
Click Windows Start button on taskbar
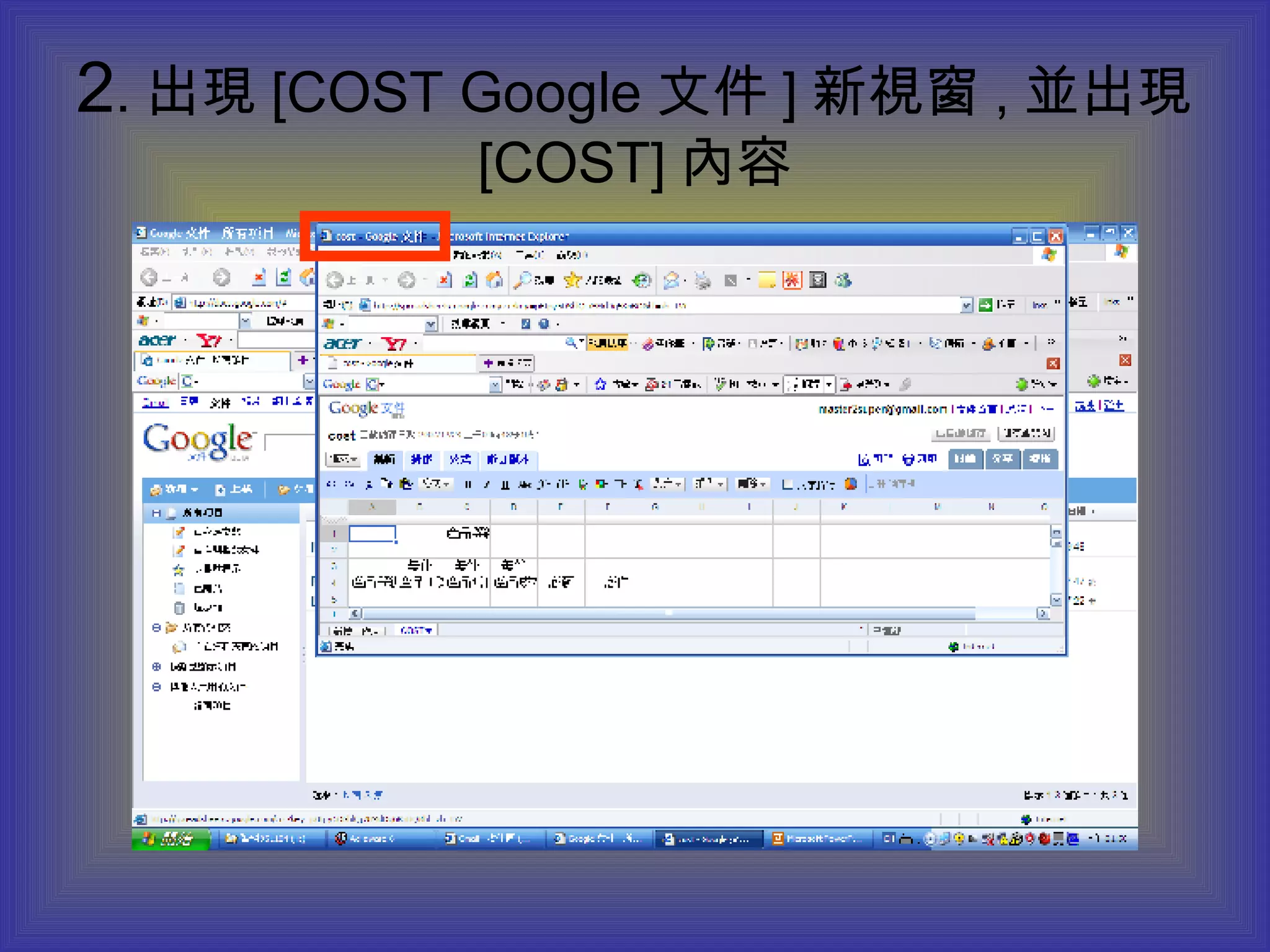point(171,839)
